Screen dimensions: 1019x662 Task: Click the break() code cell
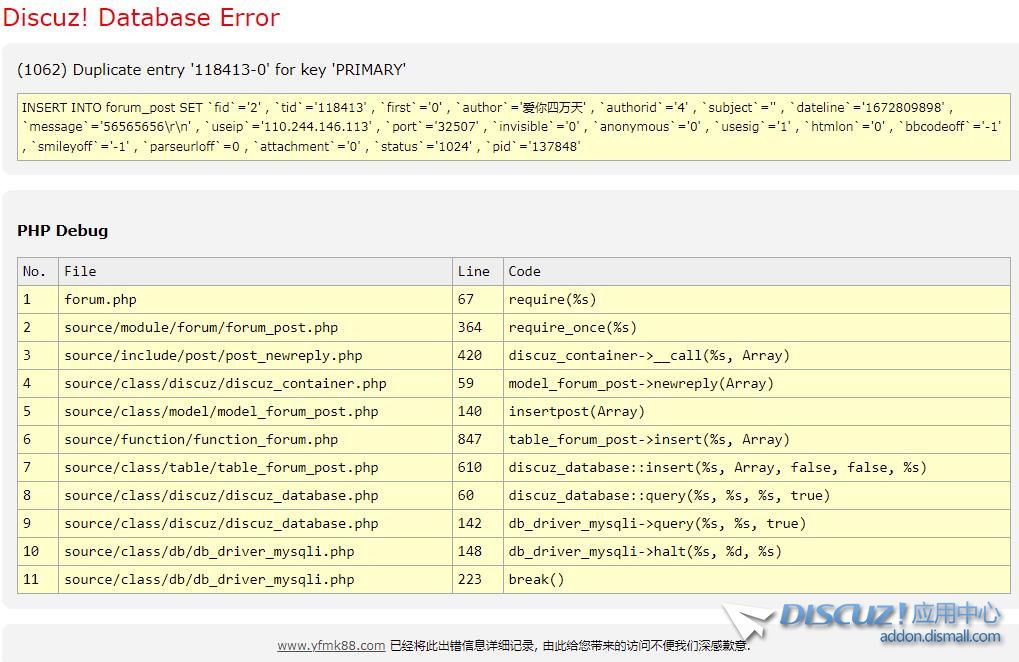coord(536,579)
